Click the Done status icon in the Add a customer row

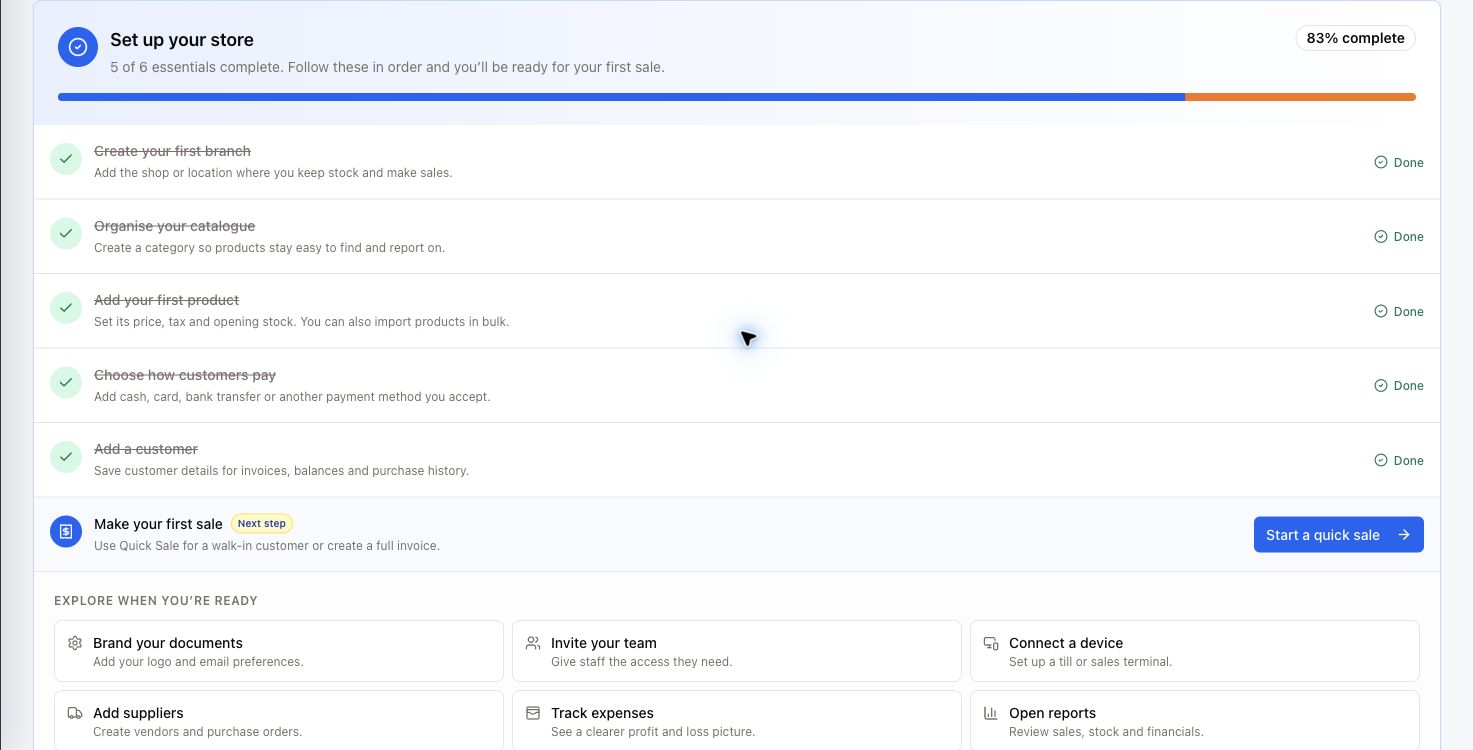click(x=1381, y=460)
